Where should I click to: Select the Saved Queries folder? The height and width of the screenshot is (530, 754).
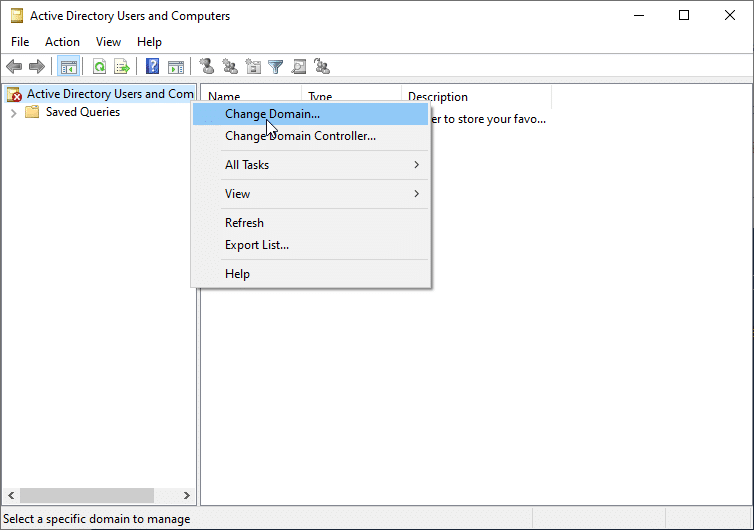tap(82, 112)
